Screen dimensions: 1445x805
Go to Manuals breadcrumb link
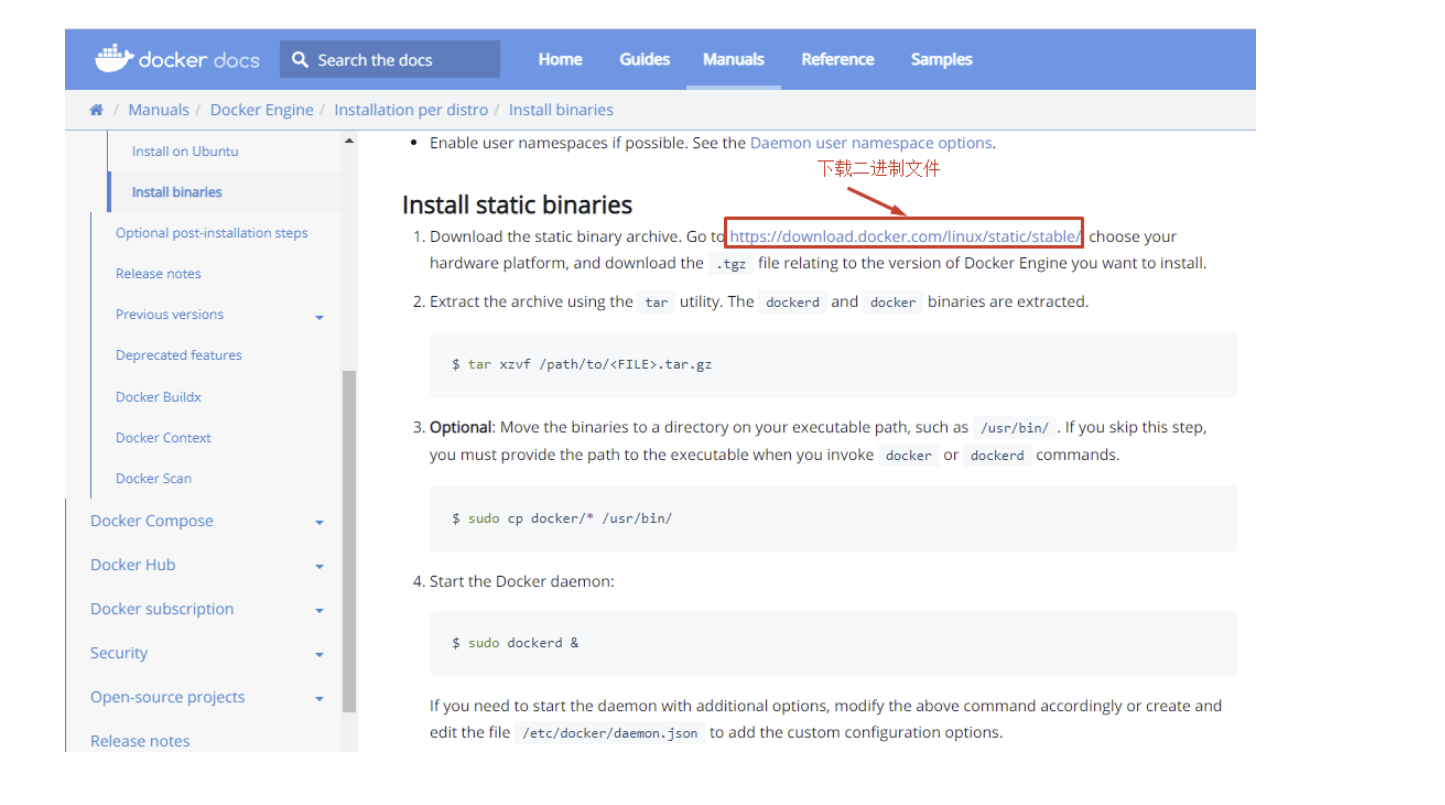158,110
